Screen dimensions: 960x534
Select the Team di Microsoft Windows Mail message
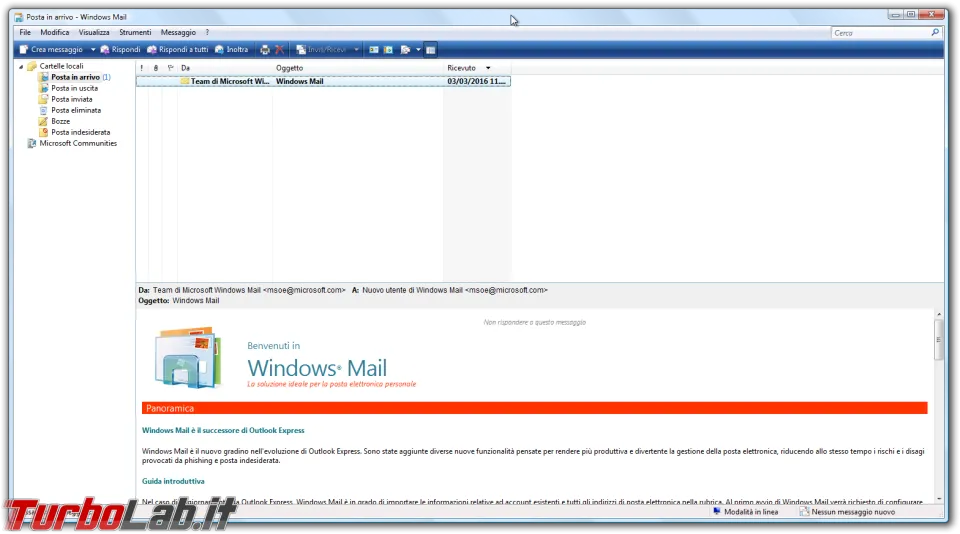(323, 81)
